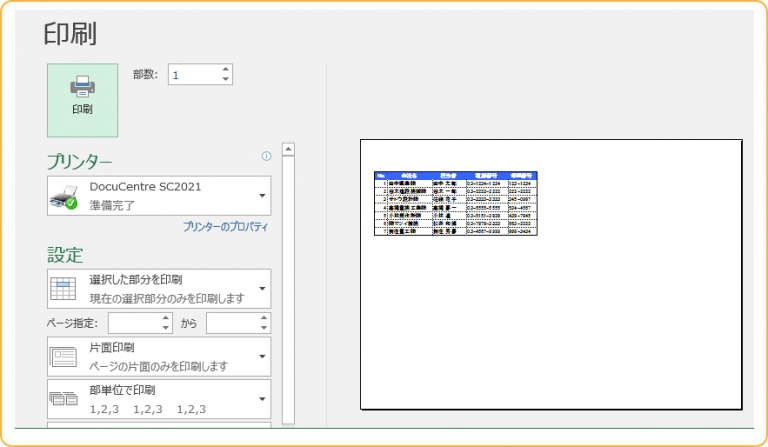Image resolution: width=768 pixels, height=447 pixels.
Task: Click the settings scrollbar up arrow
Action: point(288,149)
